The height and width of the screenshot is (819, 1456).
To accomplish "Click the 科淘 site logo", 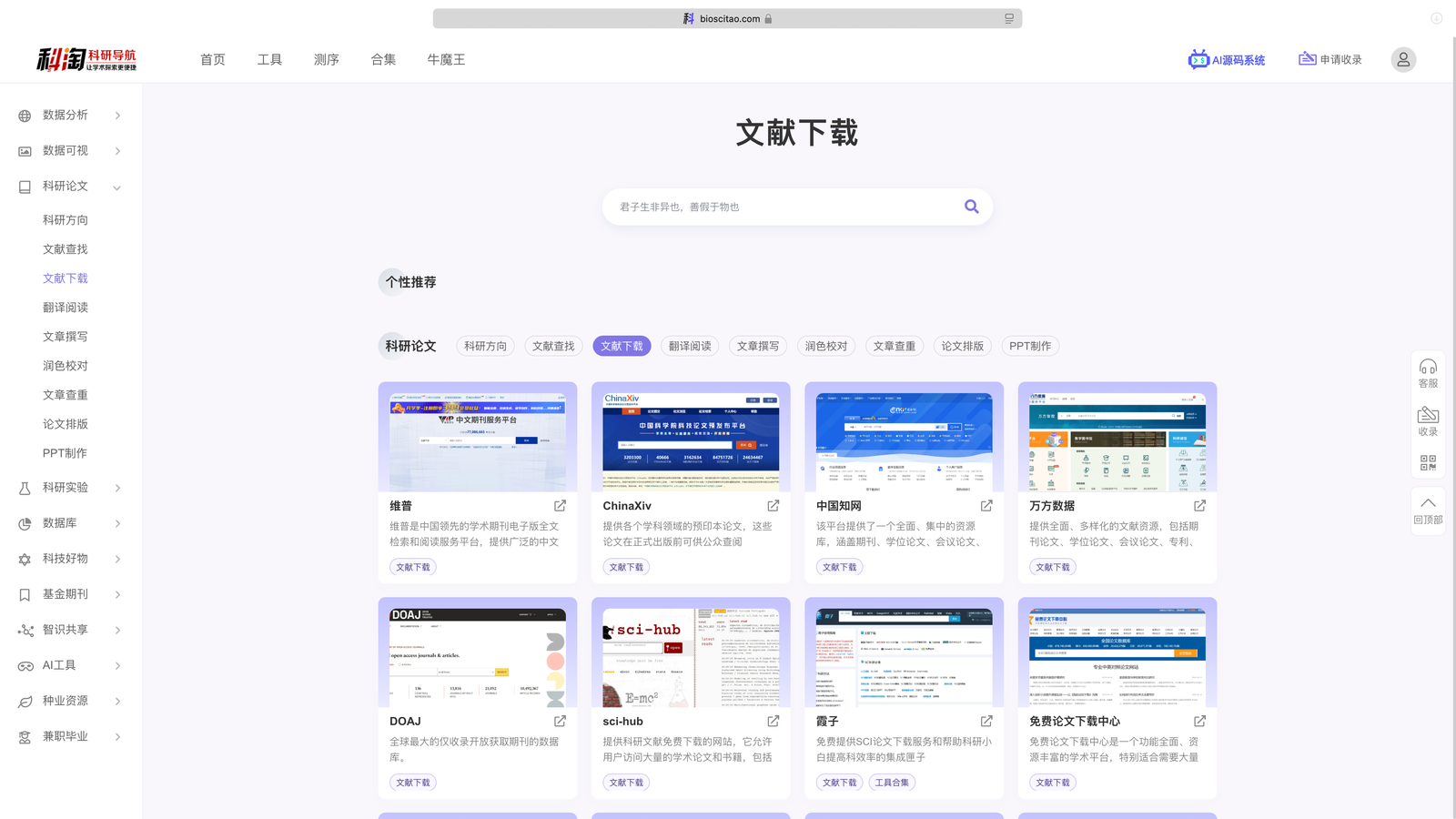I will click(x=86, y=59).
